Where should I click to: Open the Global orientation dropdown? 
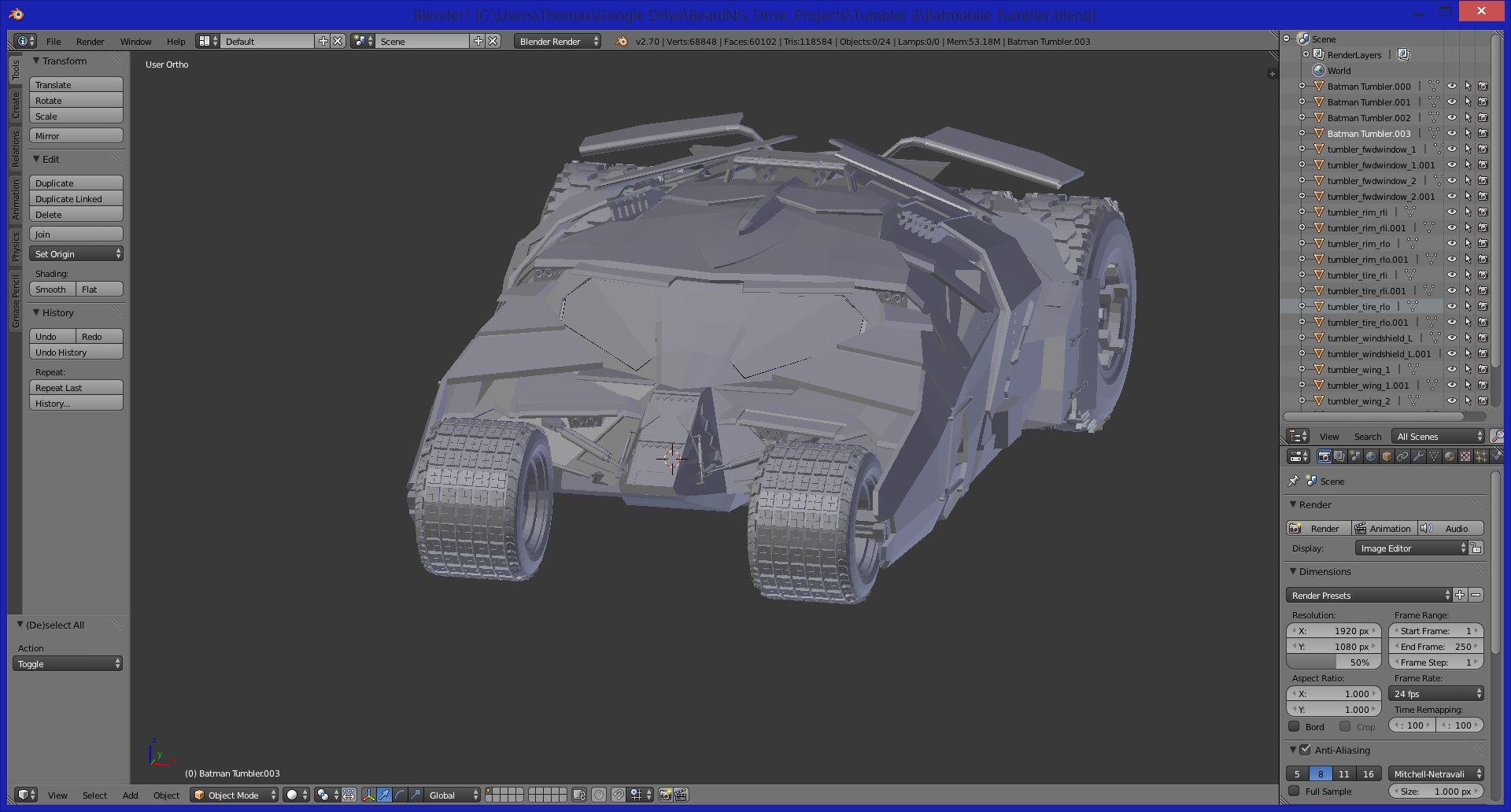453,795
